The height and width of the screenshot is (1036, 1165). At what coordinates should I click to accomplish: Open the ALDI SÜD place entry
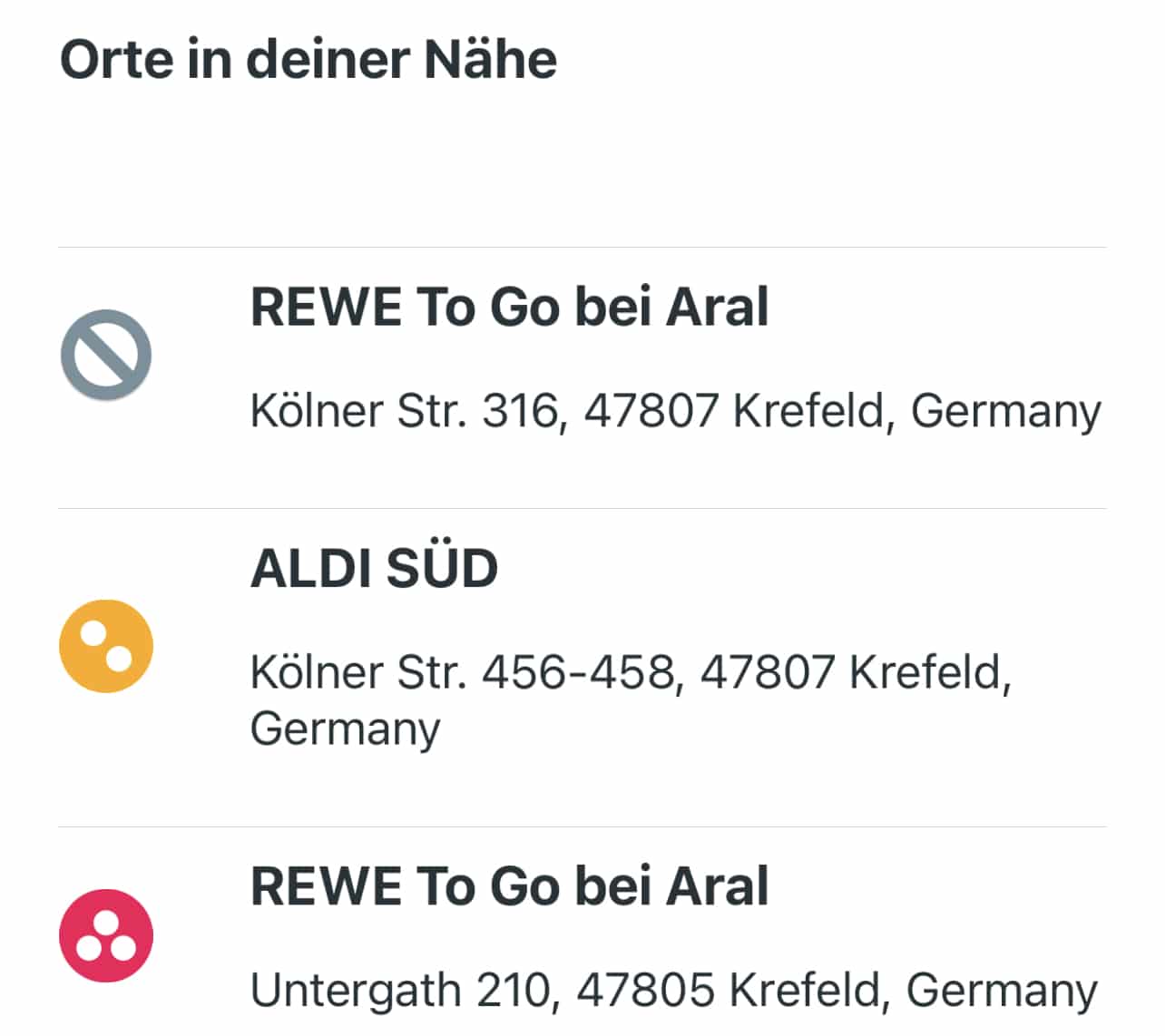click(x=374, y=569)
